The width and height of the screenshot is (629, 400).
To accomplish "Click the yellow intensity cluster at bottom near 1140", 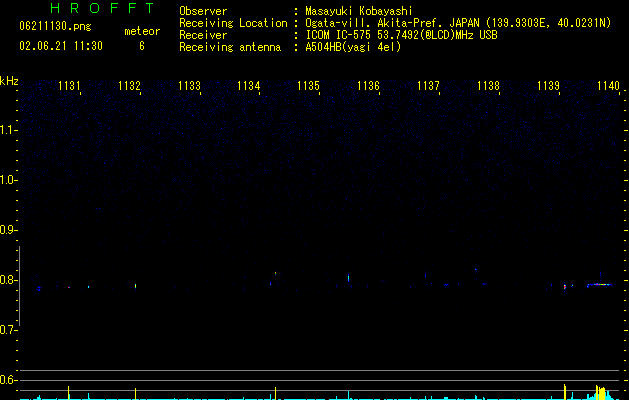I will coord(601,392).
